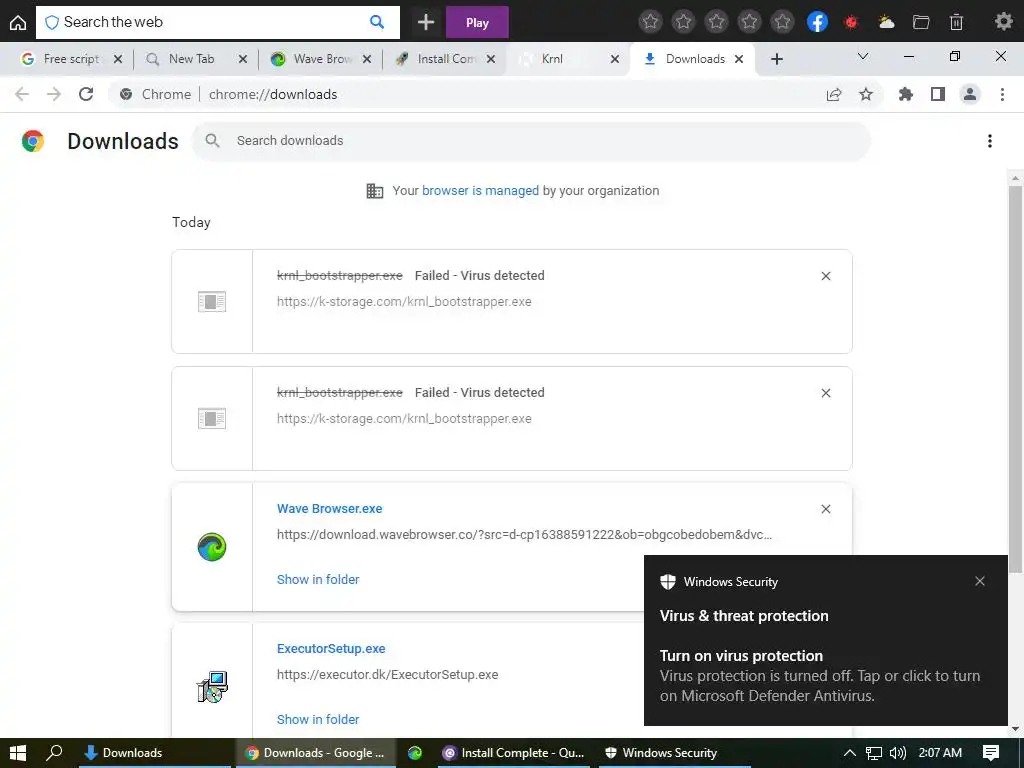Close the Krnl tab
1024x768 pixels.
pyautogui.click(x=615, y=59)
